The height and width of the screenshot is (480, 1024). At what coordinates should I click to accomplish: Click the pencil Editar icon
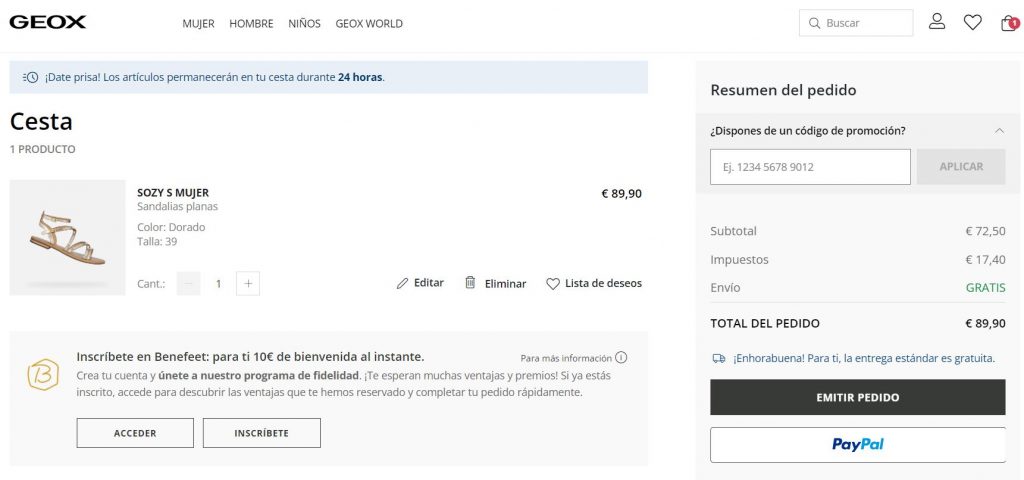coord(403,284)
